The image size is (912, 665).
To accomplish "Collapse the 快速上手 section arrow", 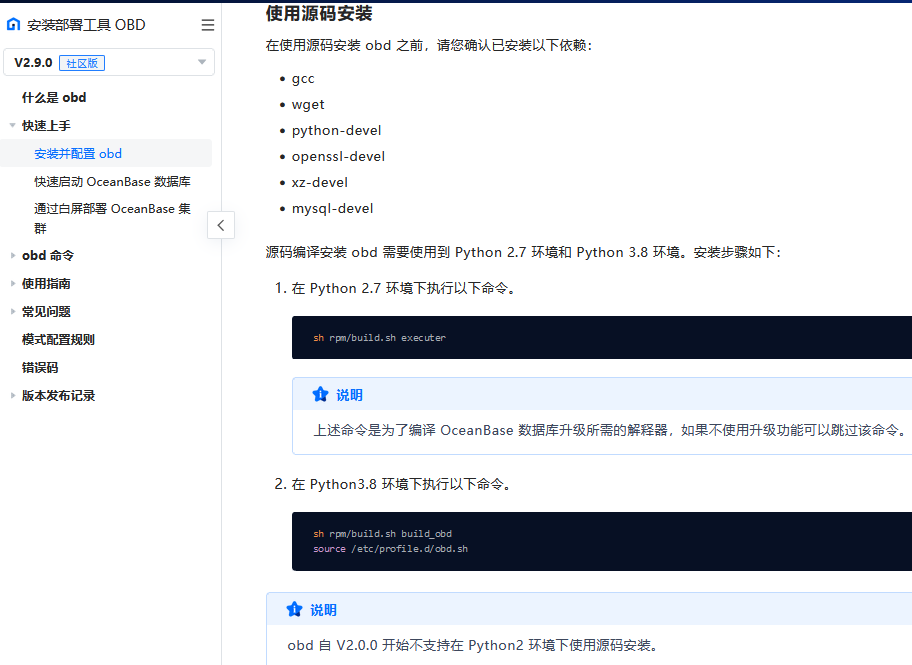I will pyautogui.click(x=12, y=126).
